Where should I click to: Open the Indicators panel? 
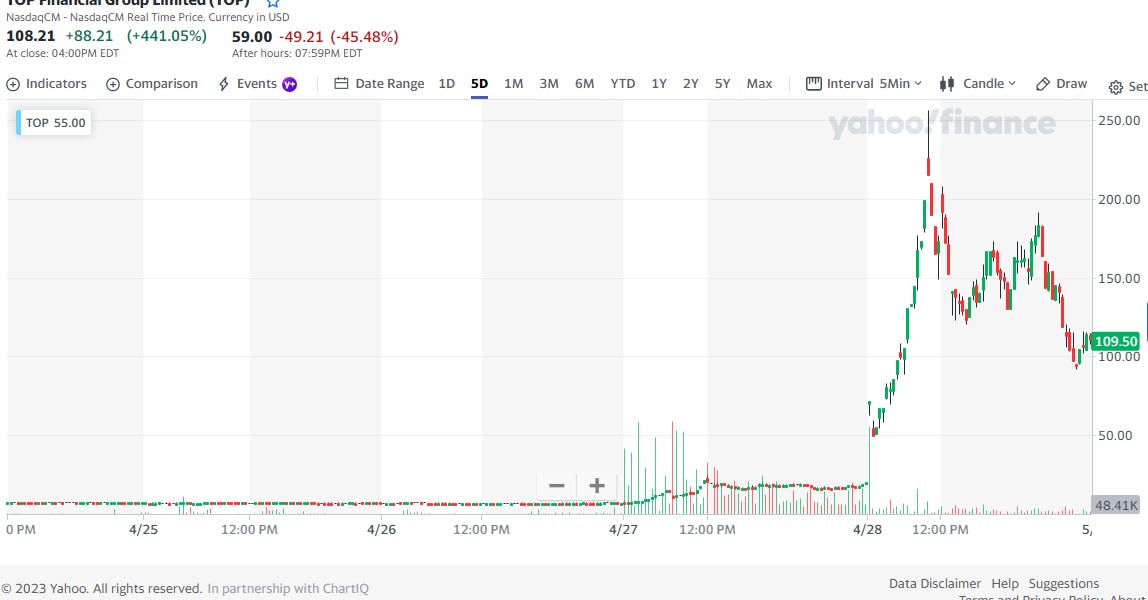(46, 84)
